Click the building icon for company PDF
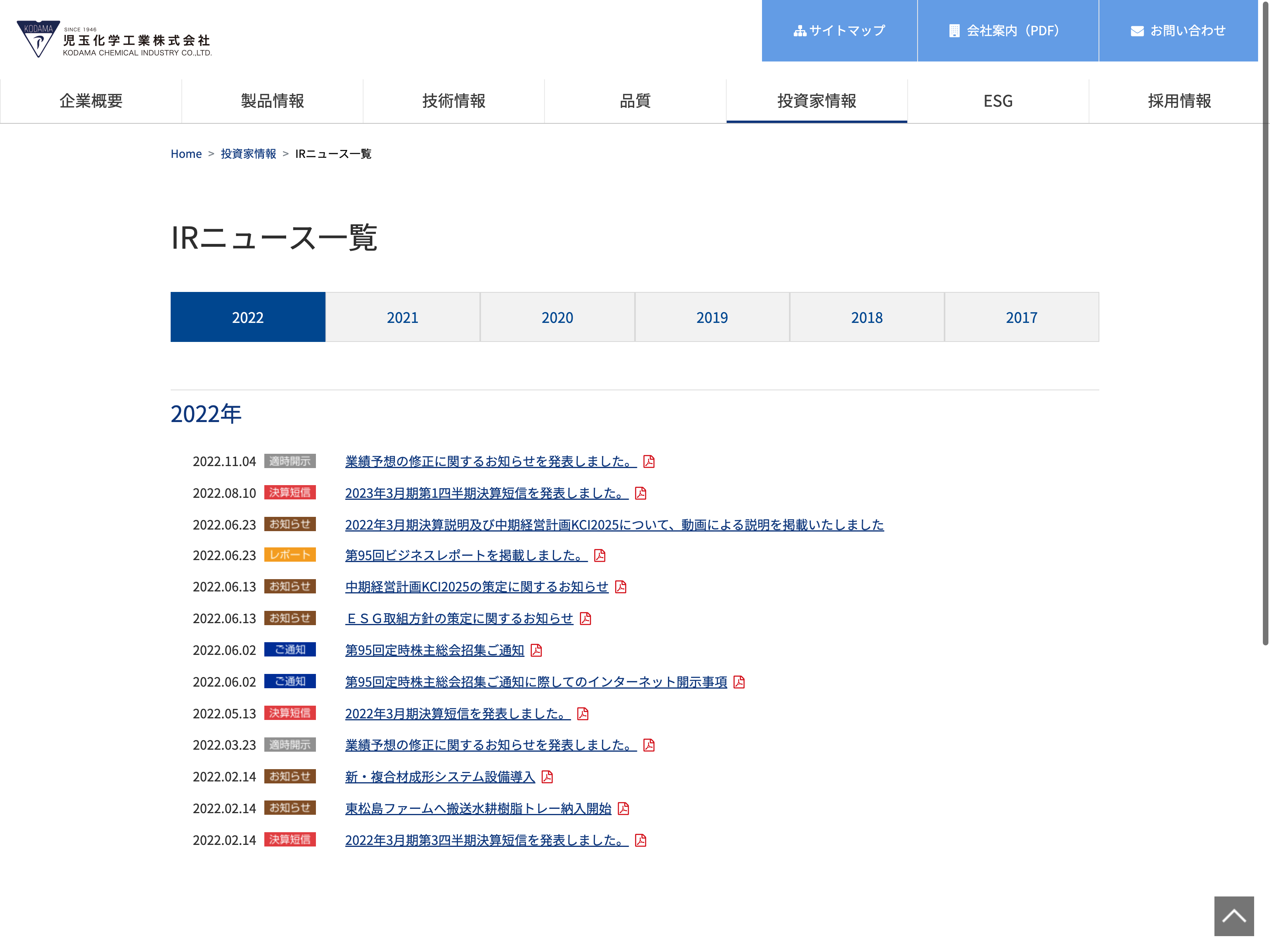1270x952 pixels. [954, 31]
